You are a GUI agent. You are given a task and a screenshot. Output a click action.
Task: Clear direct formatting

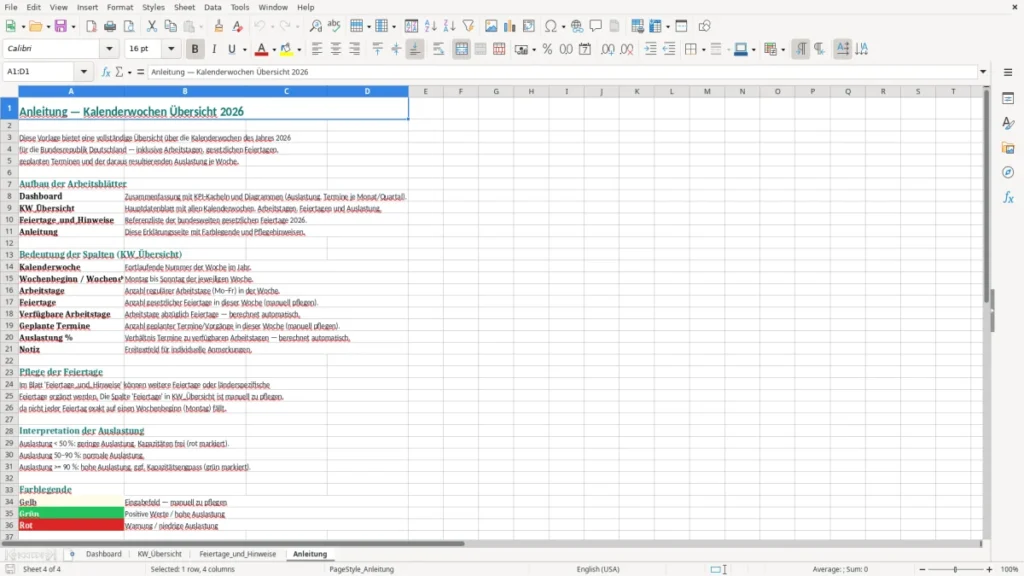(x=238, y=26)
